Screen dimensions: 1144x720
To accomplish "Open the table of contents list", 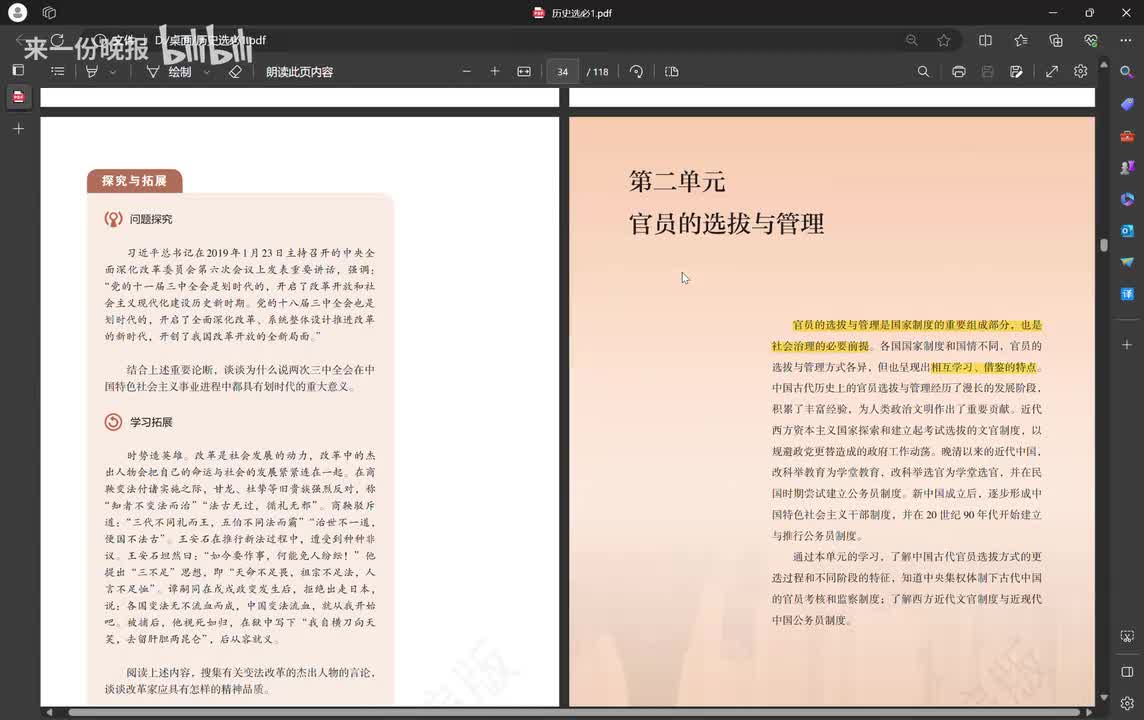I will (58, 71).
